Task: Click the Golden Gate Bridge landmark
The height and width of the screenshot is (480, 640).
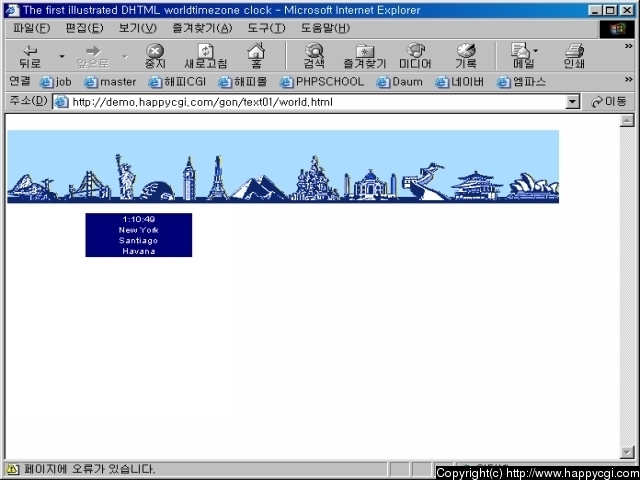Action: (x=89, y=186)
